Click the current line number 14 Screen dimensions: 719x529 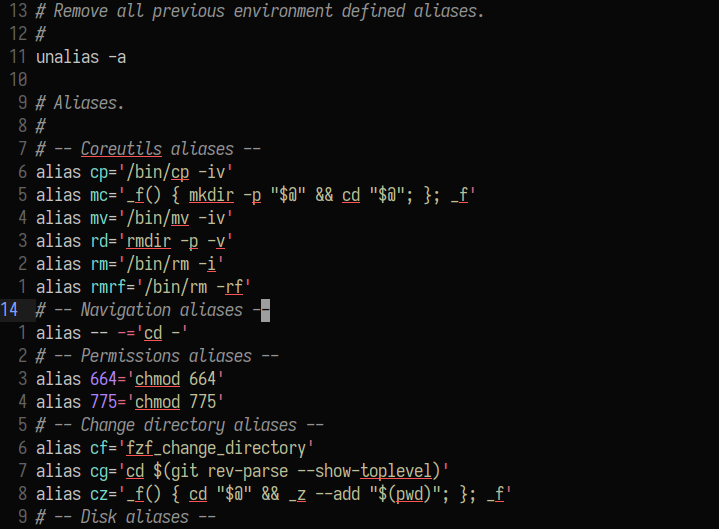tap(9, 310)
